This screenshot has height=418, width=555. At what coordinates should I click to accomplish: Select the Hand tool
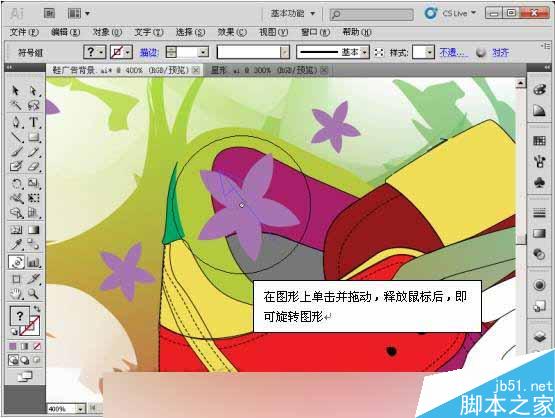(16, 293)
